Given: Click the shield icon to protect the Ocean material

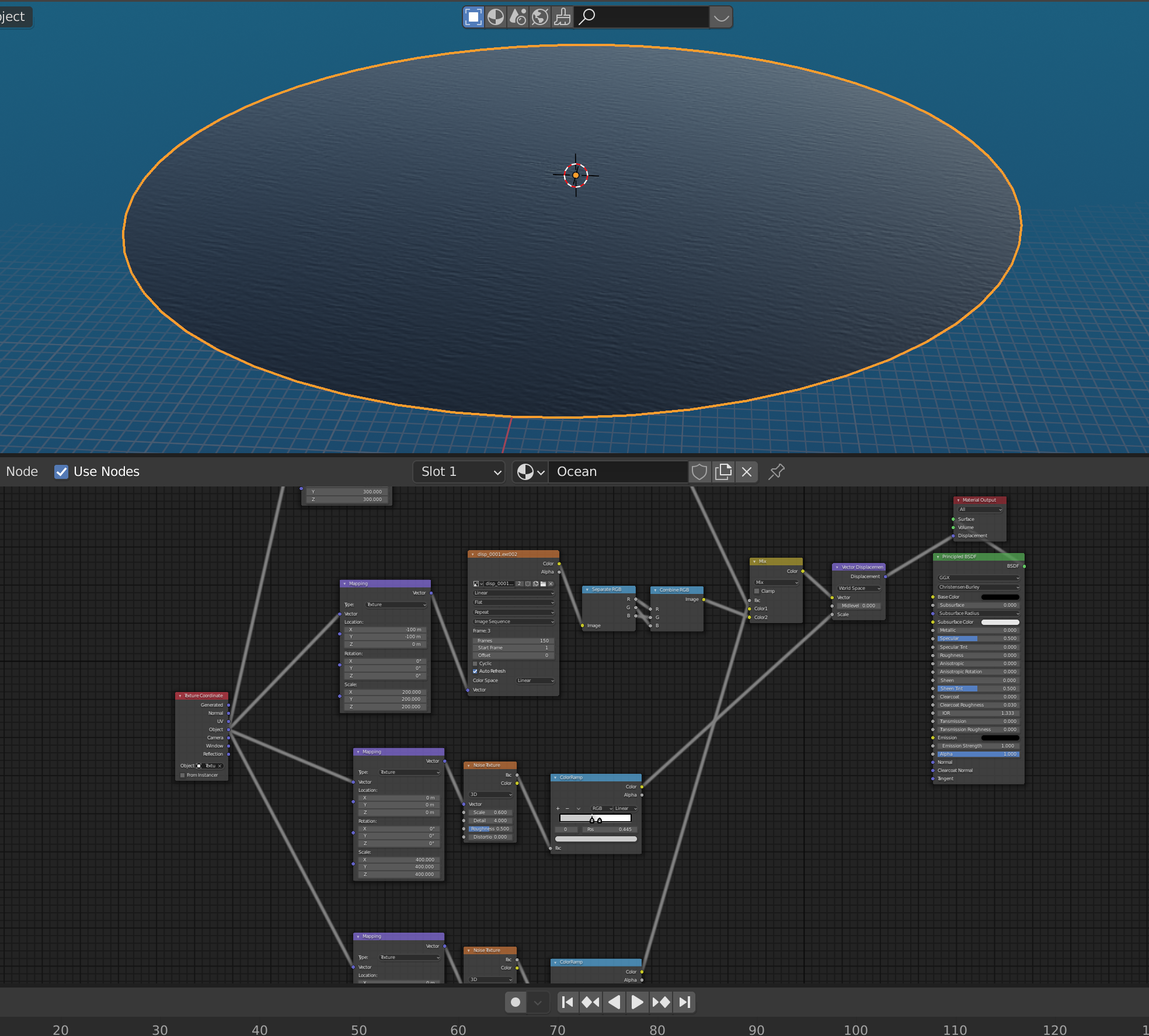Looking at the screenshot, I should (699, 471).
